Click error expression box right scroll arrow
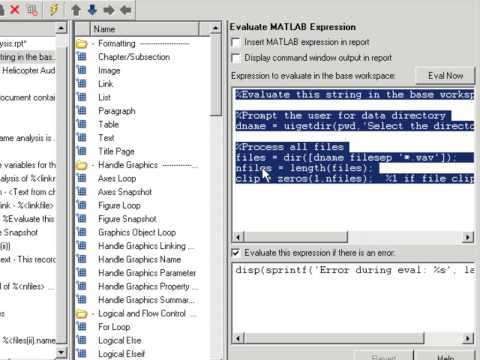This screenshot has width=480, height=360. (x=468, y=339)
